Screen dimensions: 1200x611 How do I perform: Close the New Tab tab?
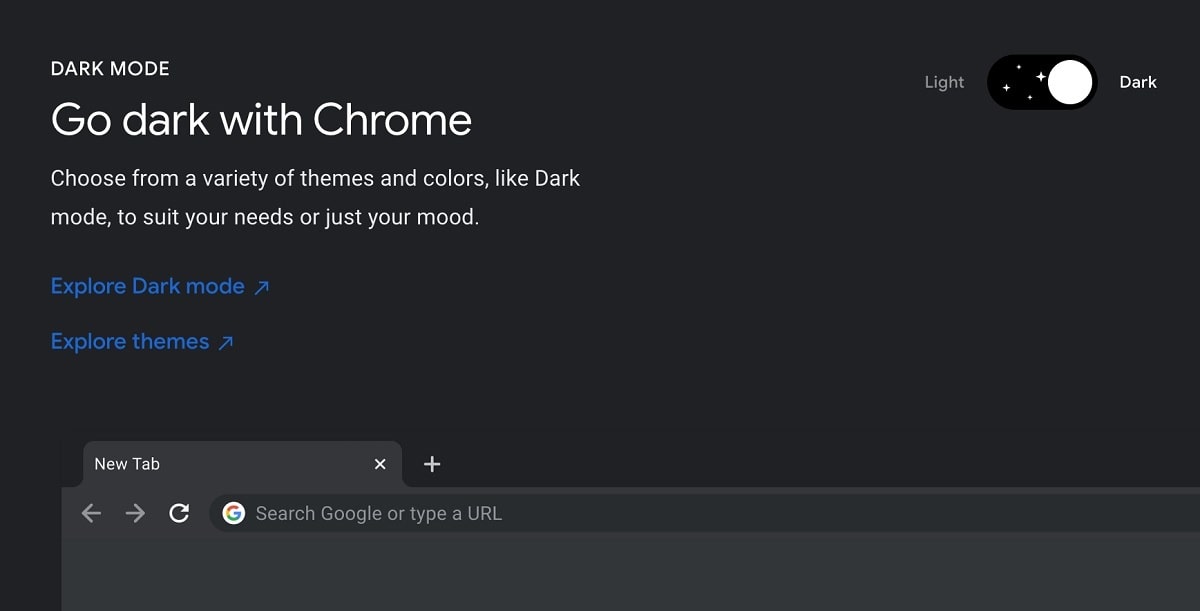coord(380,464)
